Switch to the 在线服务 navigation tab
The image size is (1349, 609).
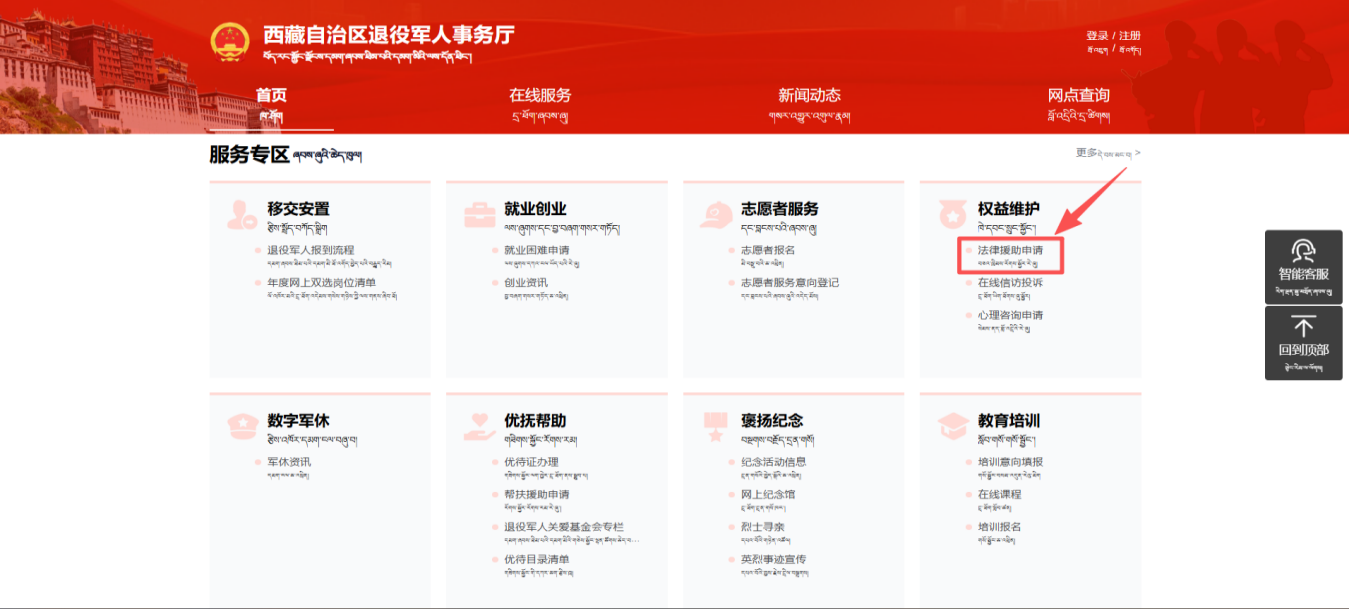coord(540,96)
